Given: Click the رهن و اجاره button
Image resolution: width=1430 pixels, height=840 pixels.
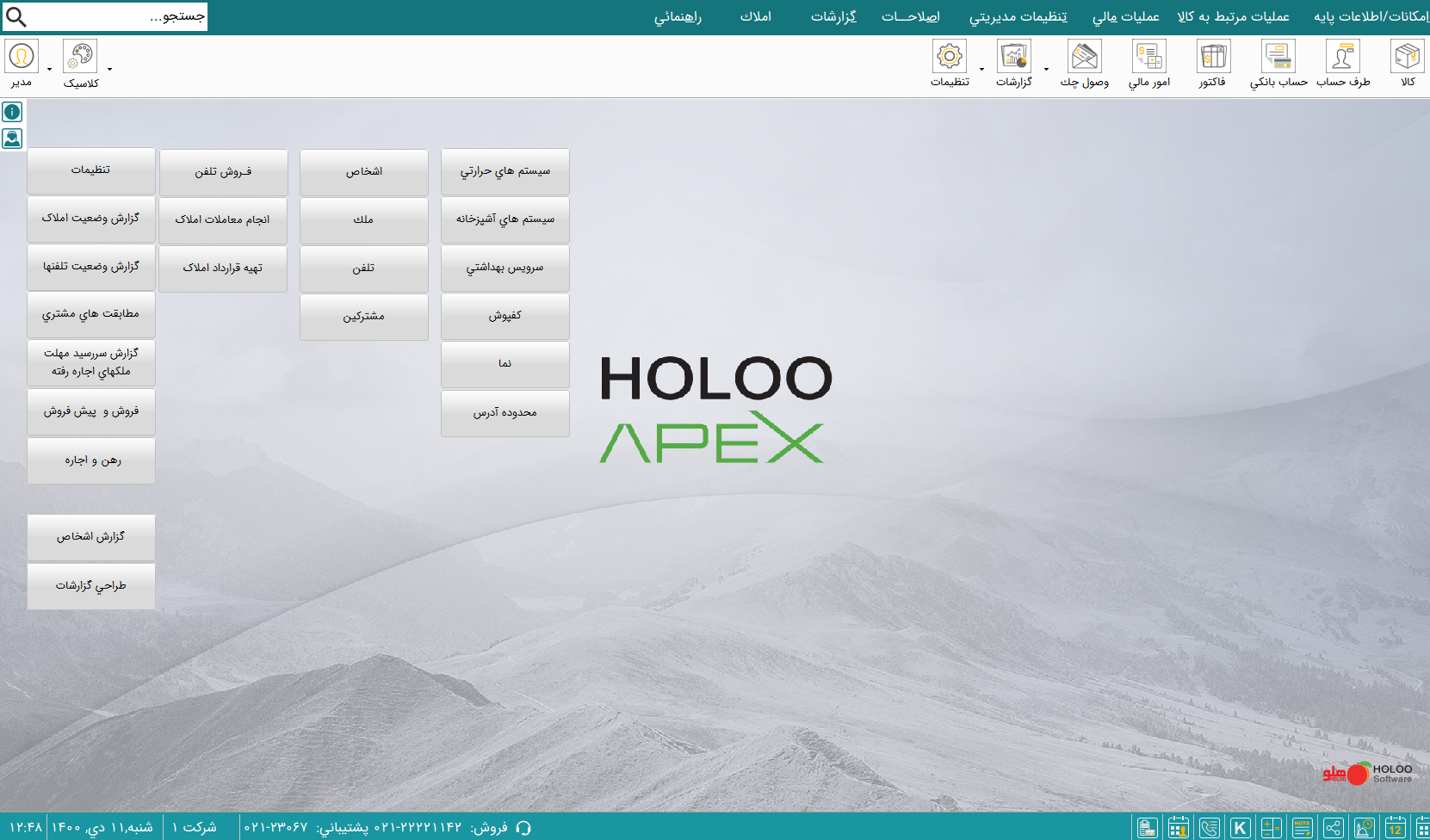Looking at the screenshot, I should coord(91,460).
